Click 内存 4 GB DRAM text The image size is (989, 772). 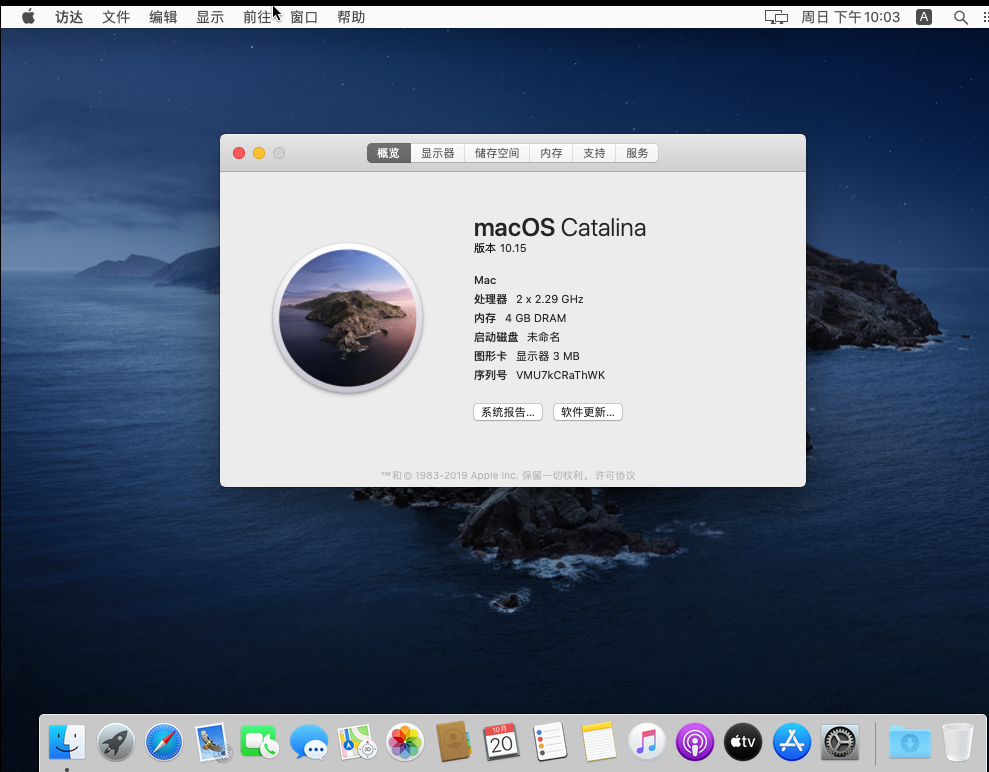click(520, 319)
